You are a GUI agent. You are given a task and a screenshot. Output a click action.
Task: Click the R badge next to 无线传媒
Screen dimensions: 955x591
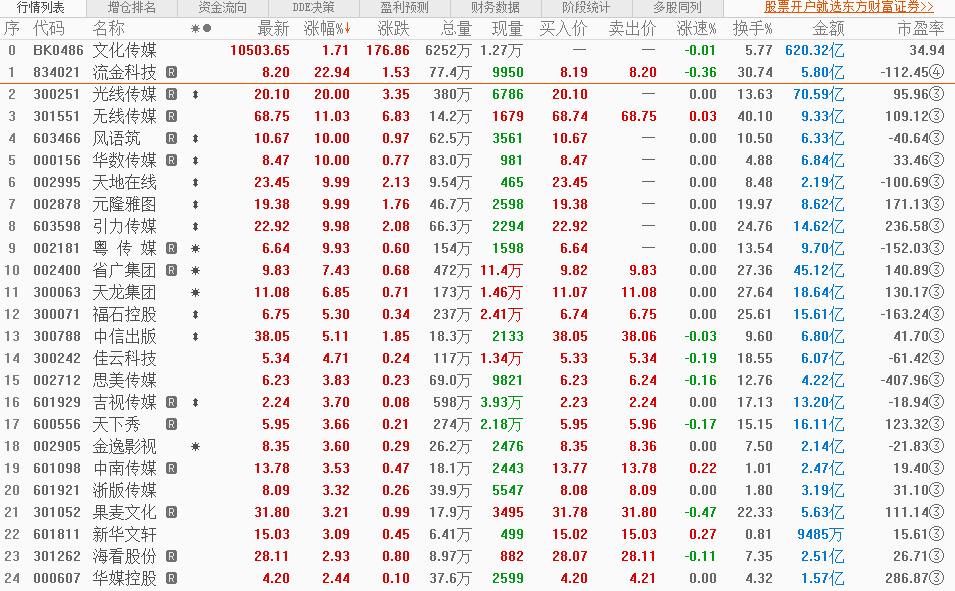pyautogui.click(x=172, y=116)
